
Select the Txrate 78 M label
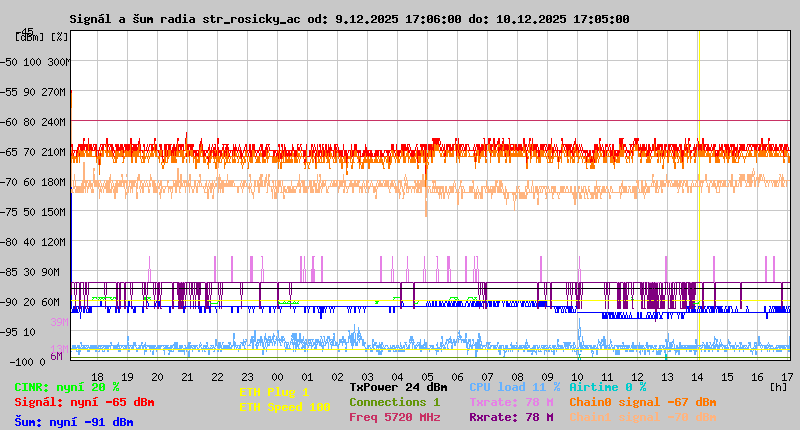click(x=511, y=402)
